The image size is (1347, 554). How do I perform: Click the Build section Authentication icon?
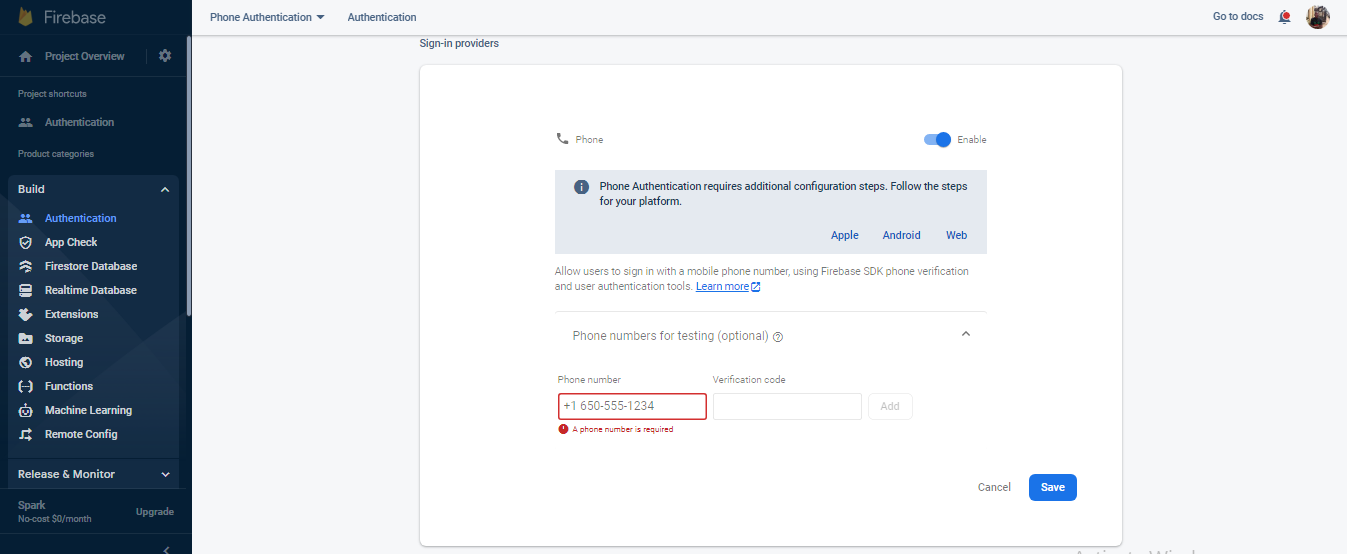[26, 218]
